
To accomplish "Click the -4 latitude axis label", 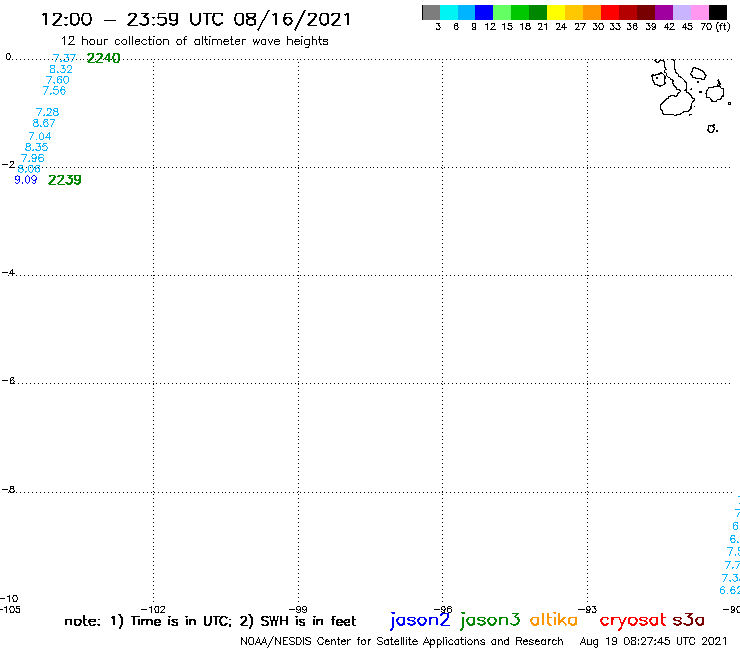I will [8, 272].
